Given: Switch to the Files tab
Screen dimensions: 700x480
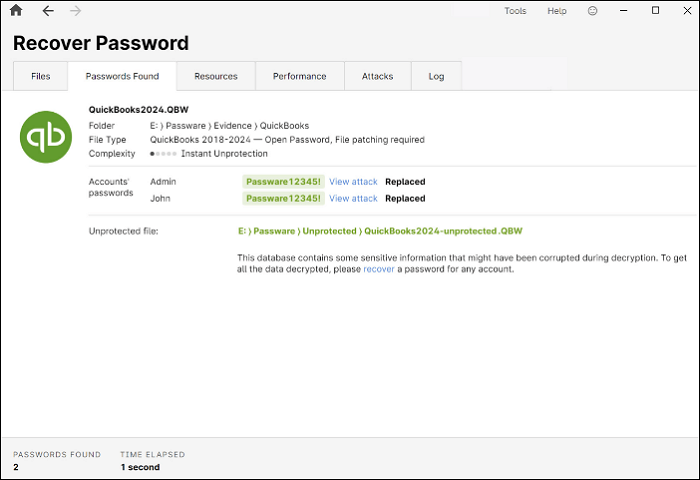Looking at the screenshot, I should pos(40,76).
